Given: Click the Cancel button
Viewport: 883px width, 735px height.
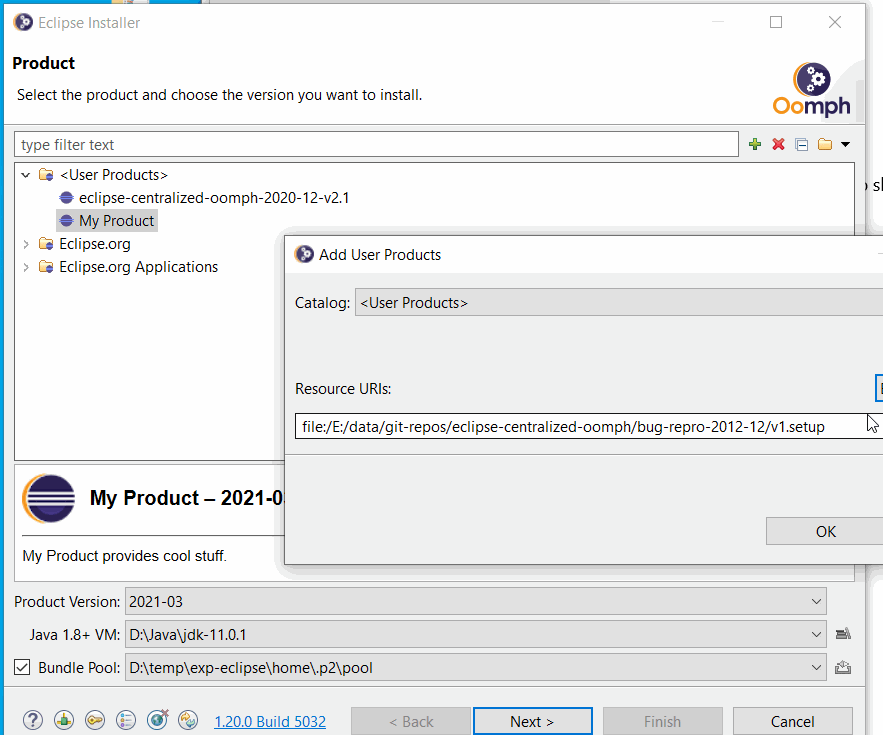Looking at the screenshot, I should click(x=793, y=721).
